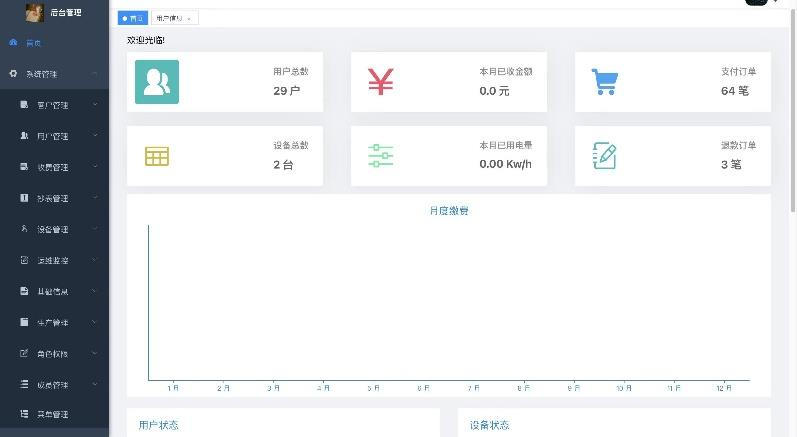797x437 pixels.
Task: Open 首页 in the sidebar
Action: (54, 43)
